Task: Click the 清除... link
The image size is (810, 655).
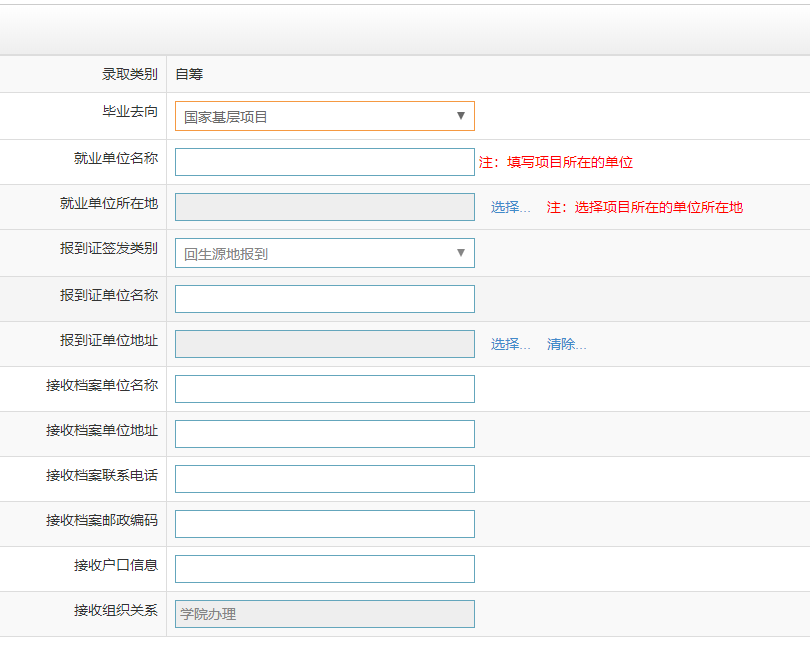Action: click(567, 345)
